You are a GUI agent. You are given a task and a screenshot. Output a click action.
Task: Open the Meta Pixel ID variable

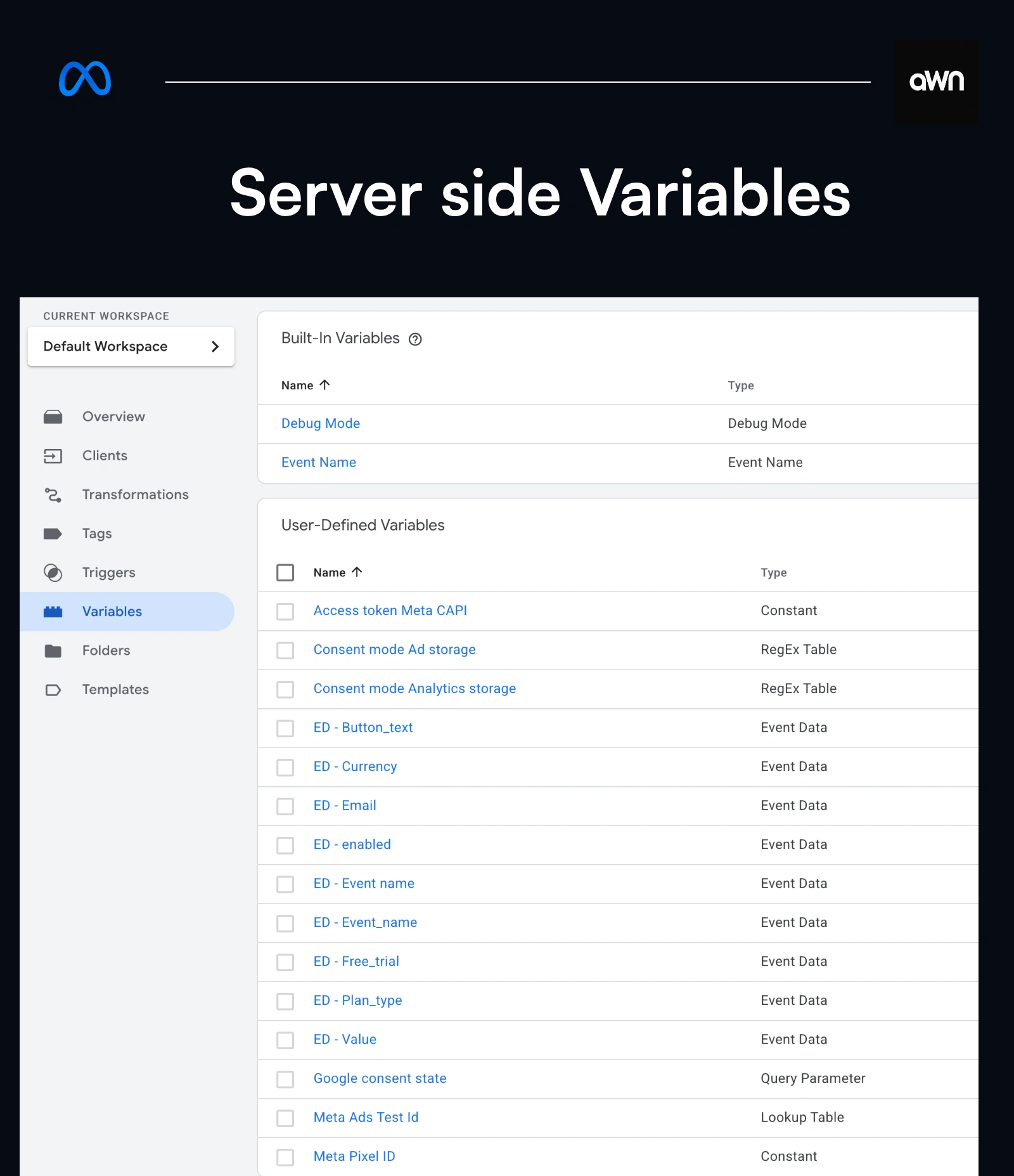click(354, 1156)
